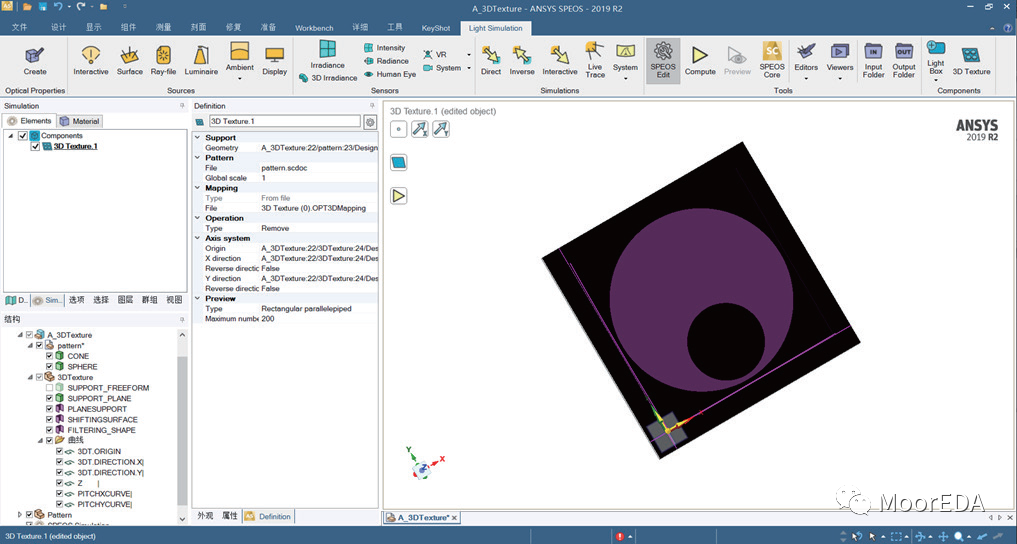
Task: Toggle the 3D Texture.1 checkbox
Action: tap(35, 147)
